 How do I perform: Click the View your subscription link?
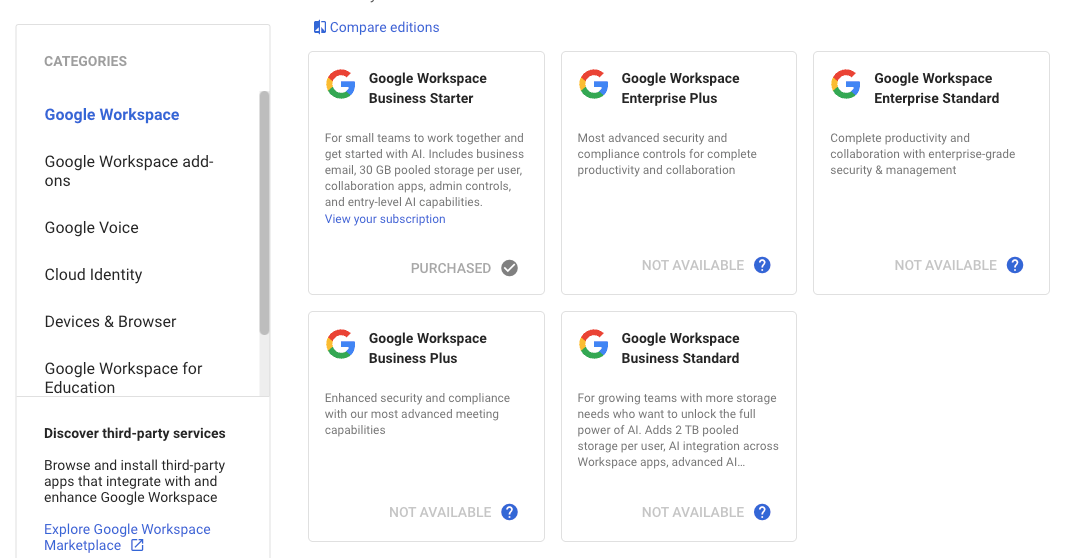385,219
